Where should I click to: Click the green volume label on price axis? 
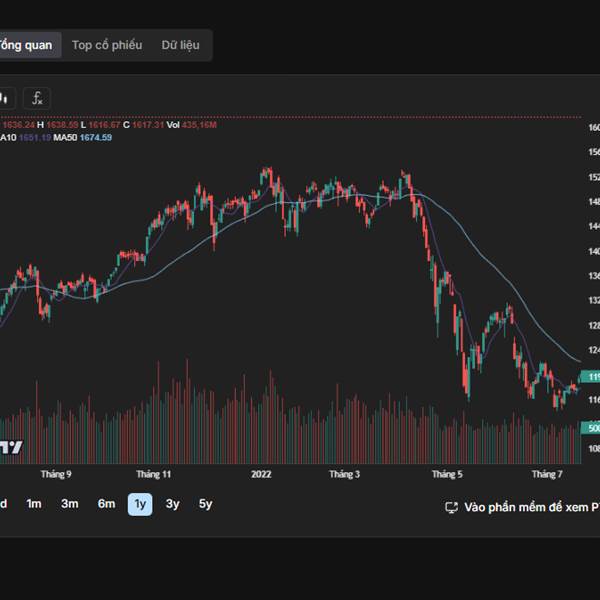[x=592, y=427]
